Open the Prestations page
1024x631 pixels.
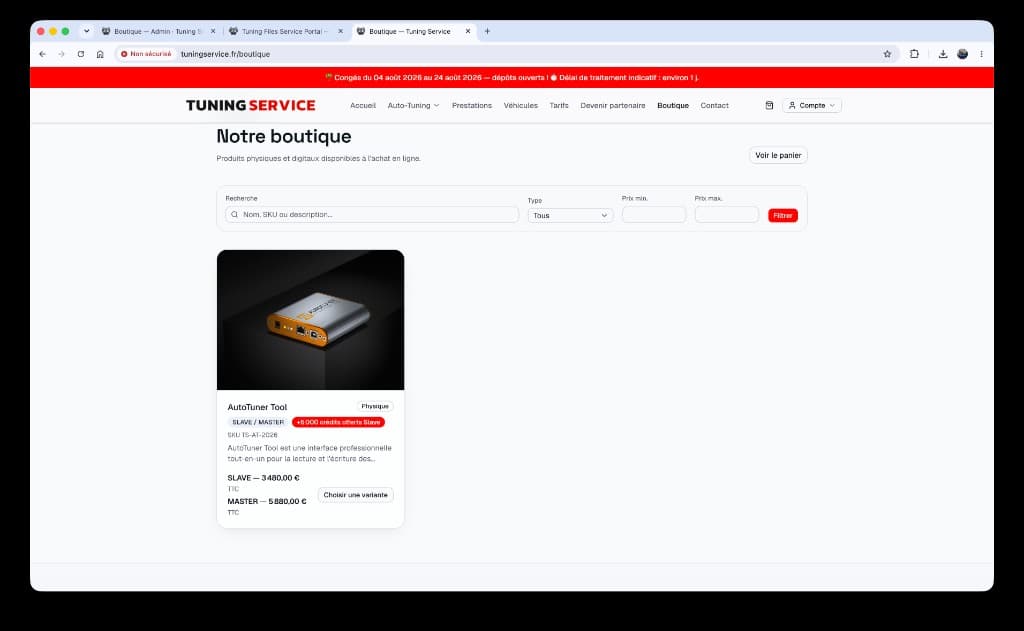(x=472, y=105)
